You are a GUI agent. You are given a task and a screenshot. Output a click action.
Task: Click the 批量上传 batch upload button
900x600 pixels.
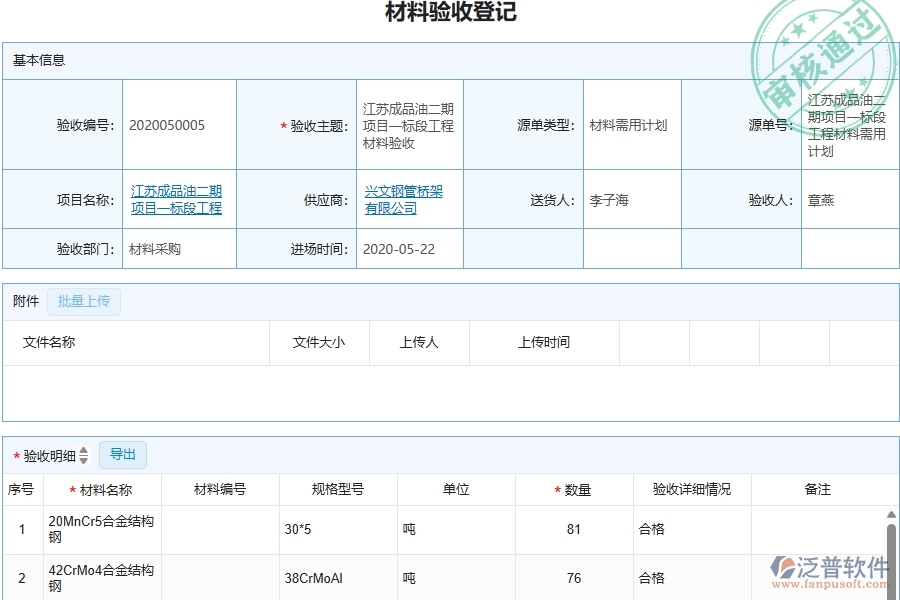point(84,301)
